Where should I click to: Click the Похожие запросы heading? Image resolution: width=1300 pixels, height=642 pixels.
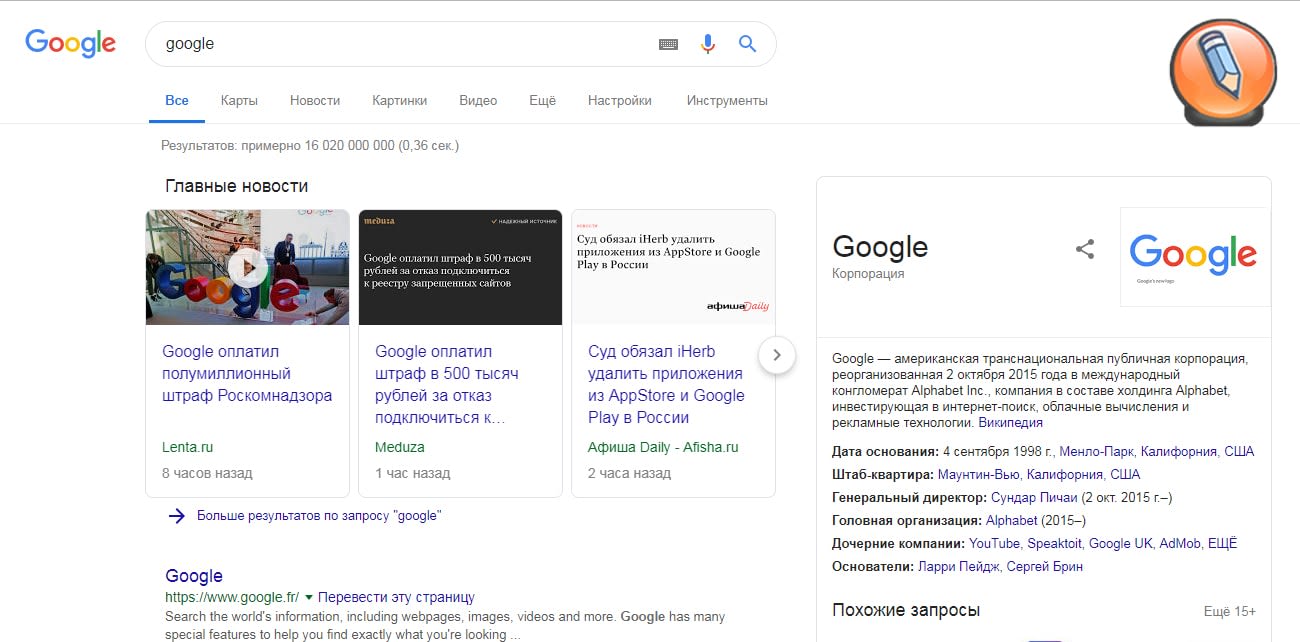[906, 610]
